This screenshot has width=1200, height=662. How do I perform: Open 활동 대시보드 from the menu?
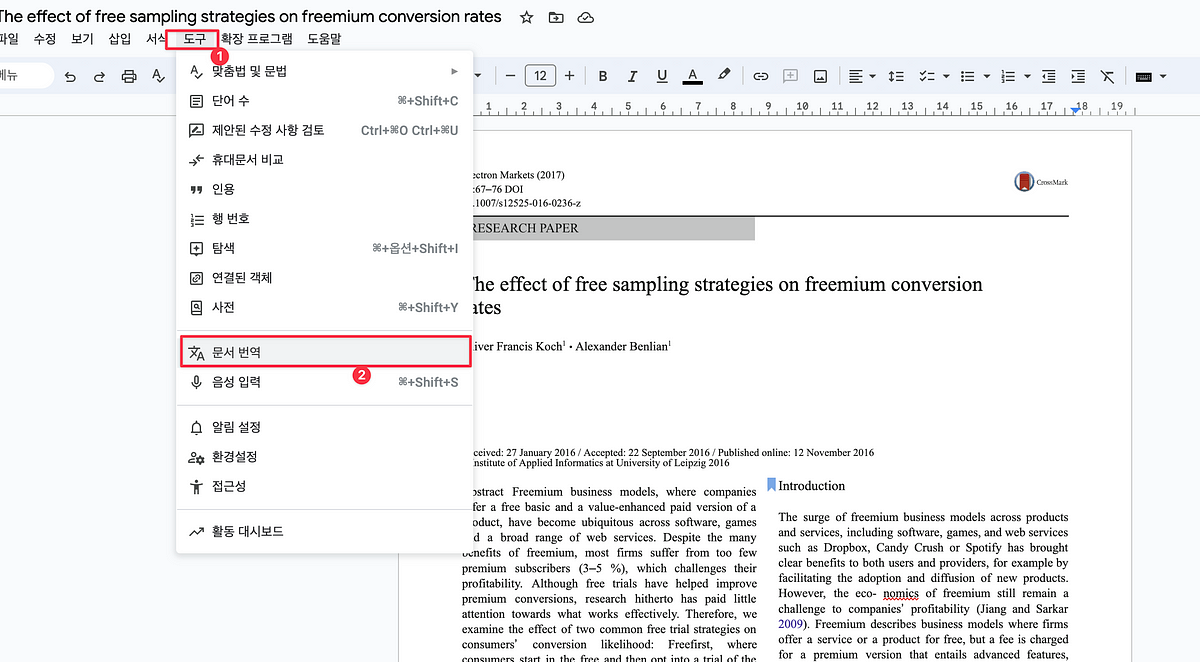[322, 531]
